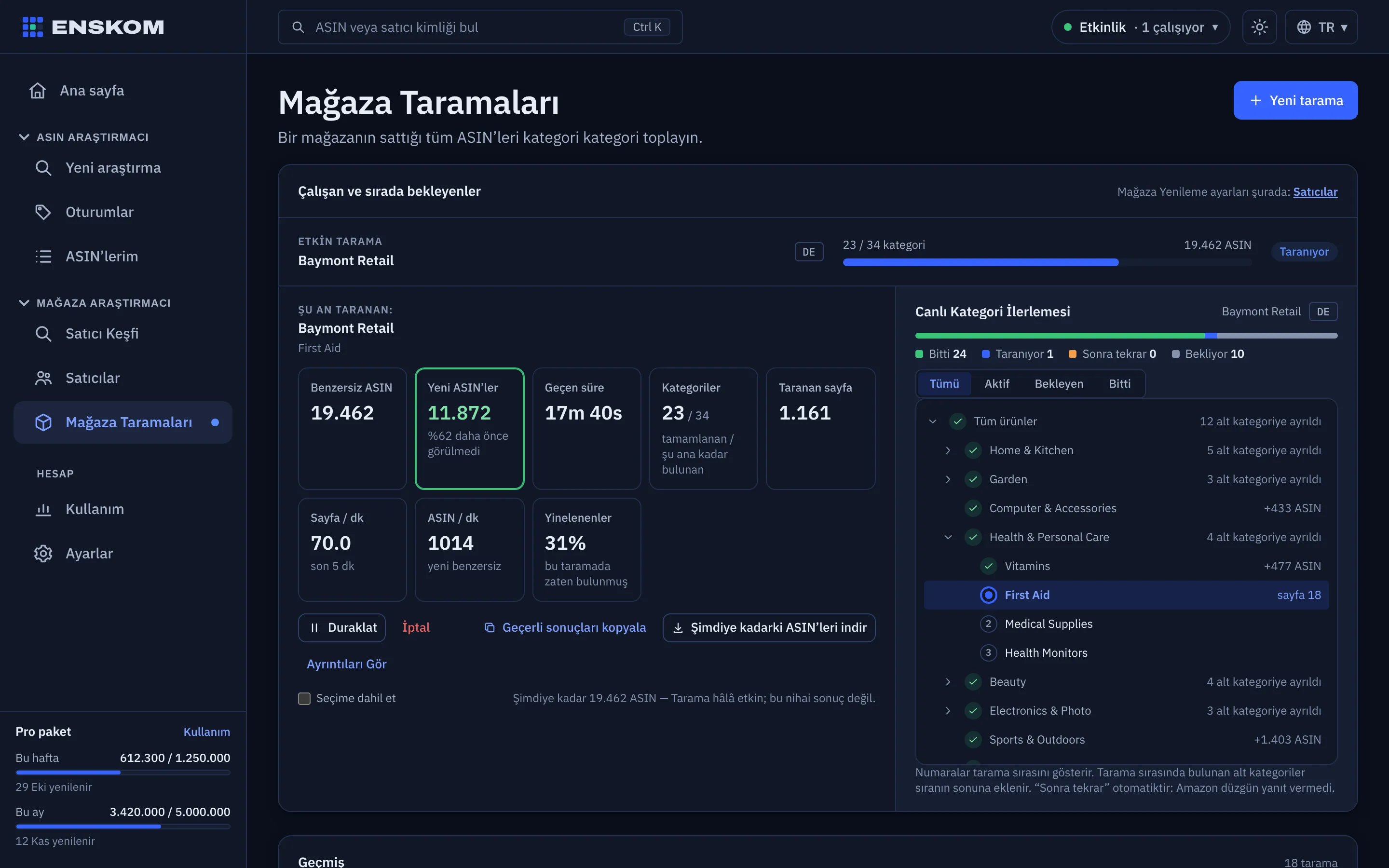
Task: Switch to the Bitti filter tab
Action: 1119,383
